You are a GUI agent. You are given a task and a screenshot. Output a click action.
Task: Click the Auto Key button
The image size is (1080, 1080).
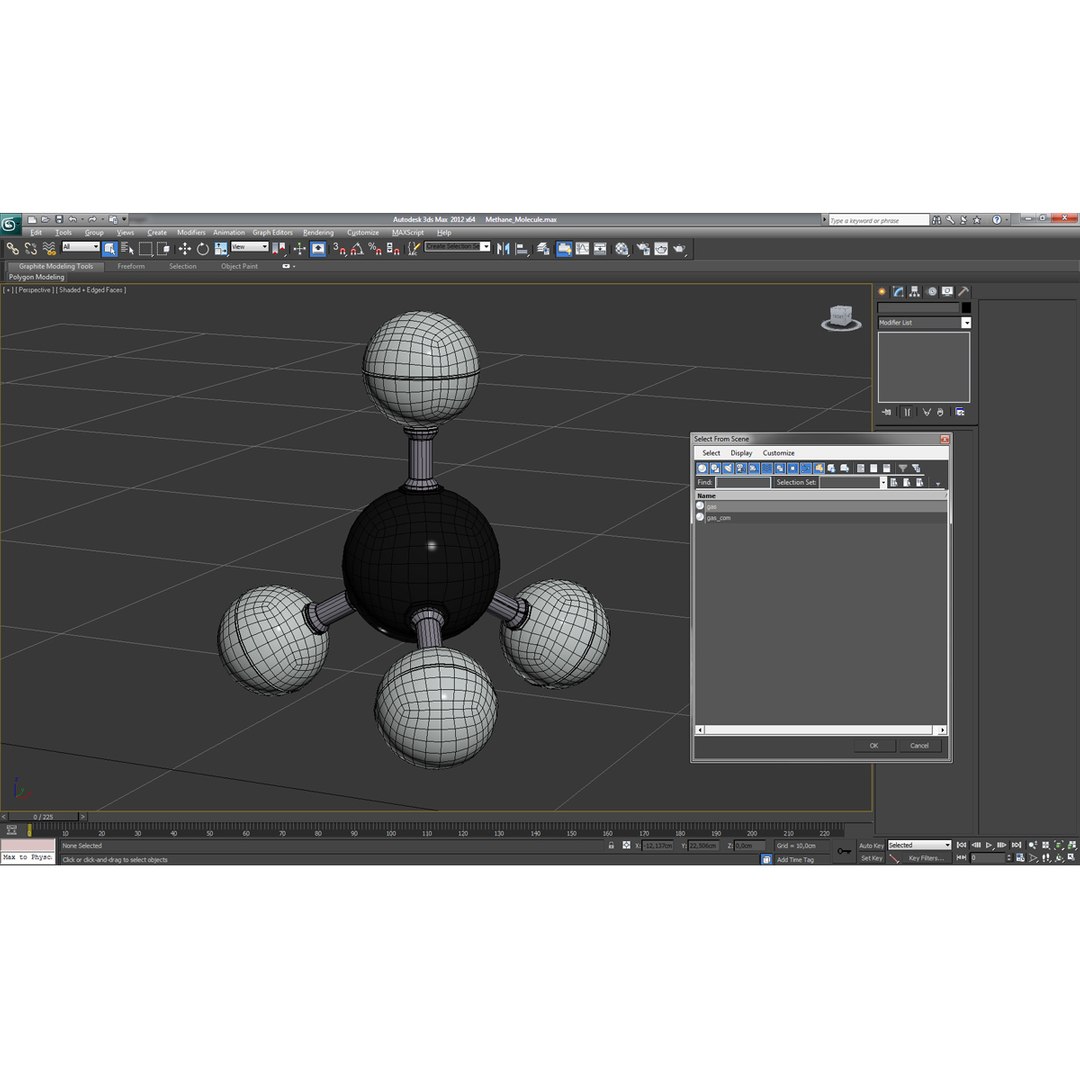871,845
